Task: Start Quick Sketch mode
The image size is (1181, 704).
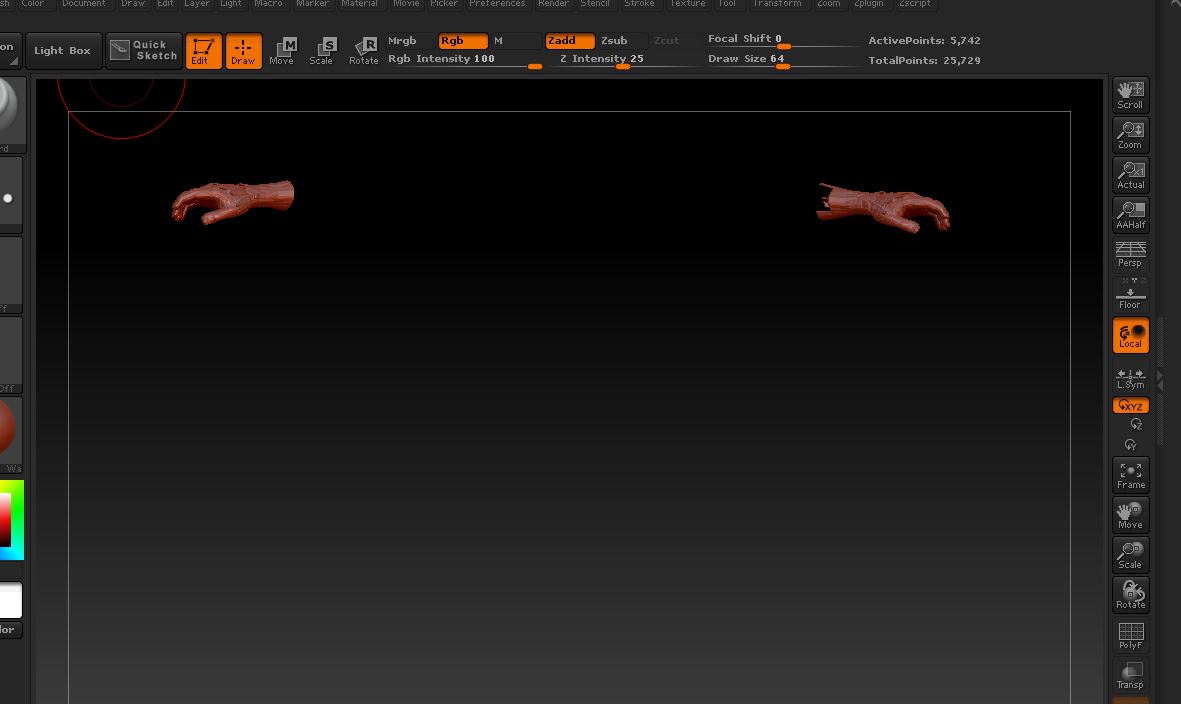Action: tap(144, 50)
